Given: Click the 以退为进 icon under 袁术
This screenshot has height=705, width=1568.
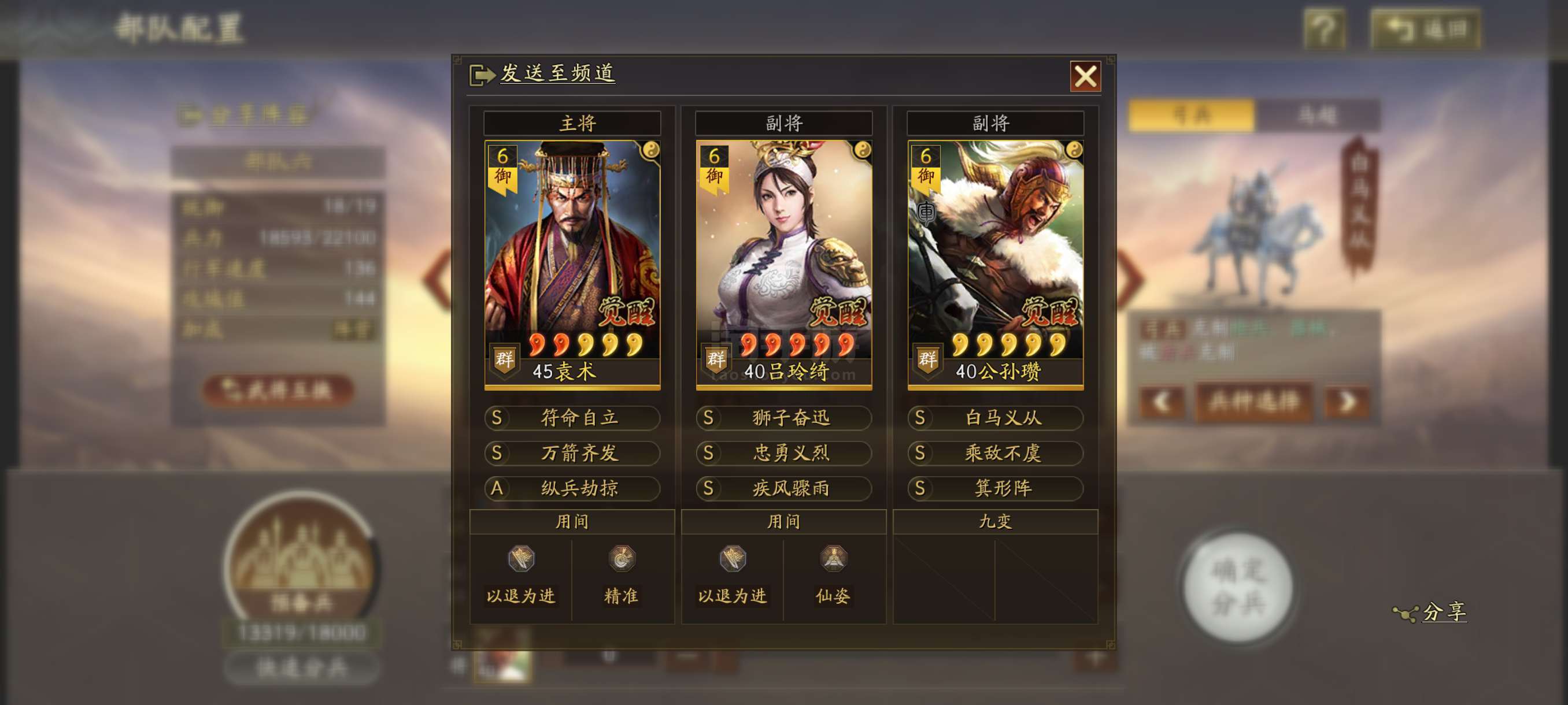Looking at the screenshot, I should (521, 559).
